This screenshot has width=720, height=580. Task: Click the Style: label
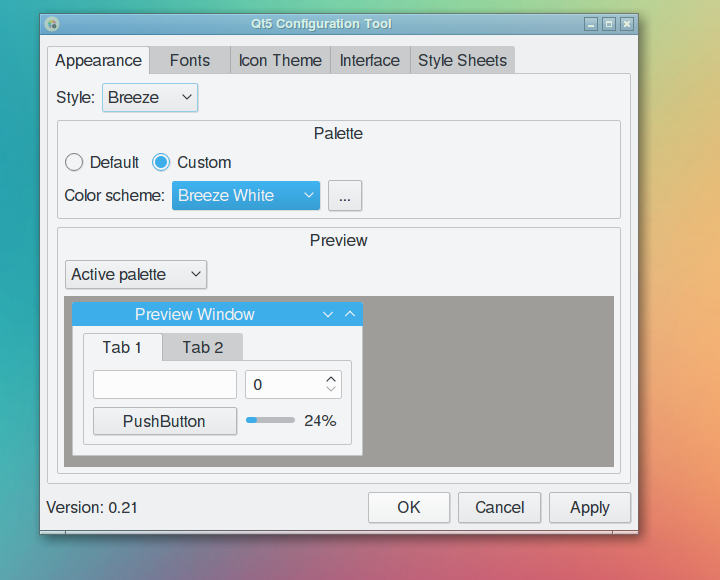(x=75, y=97)
